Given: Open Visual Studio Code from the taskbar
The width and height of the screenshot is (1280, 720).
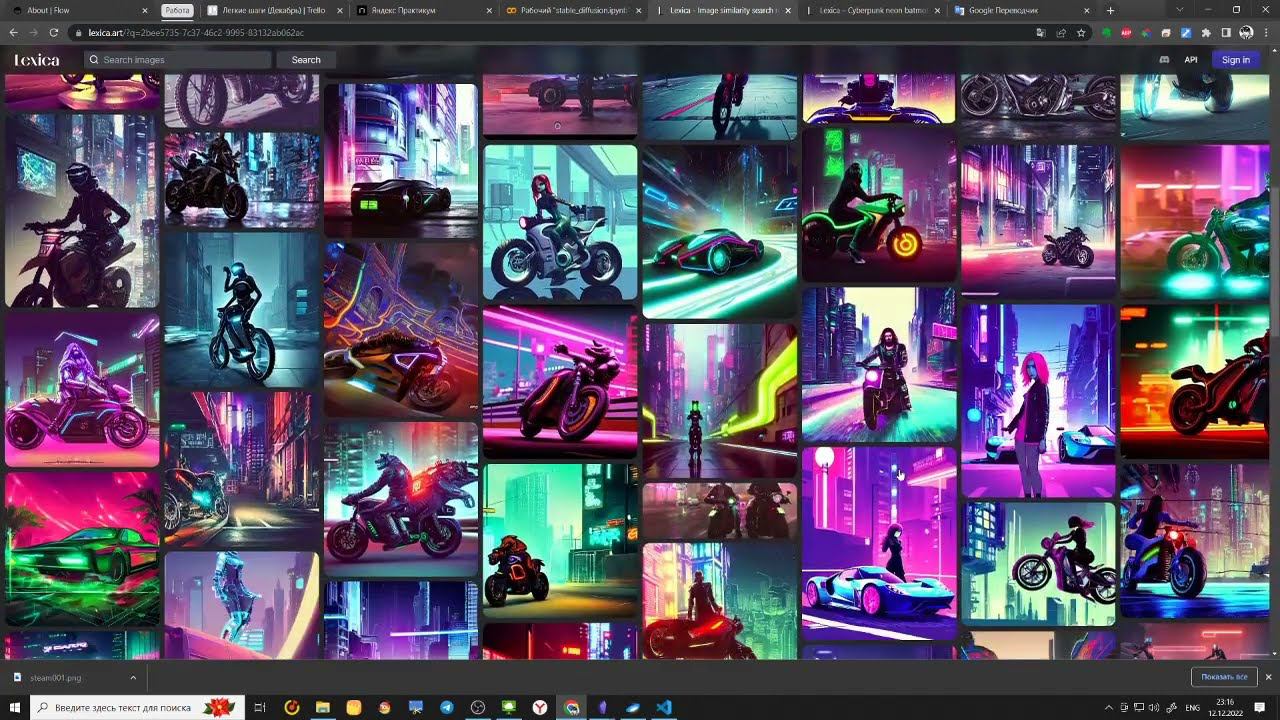Looking at the screenshot, I should tap(664, 707).
